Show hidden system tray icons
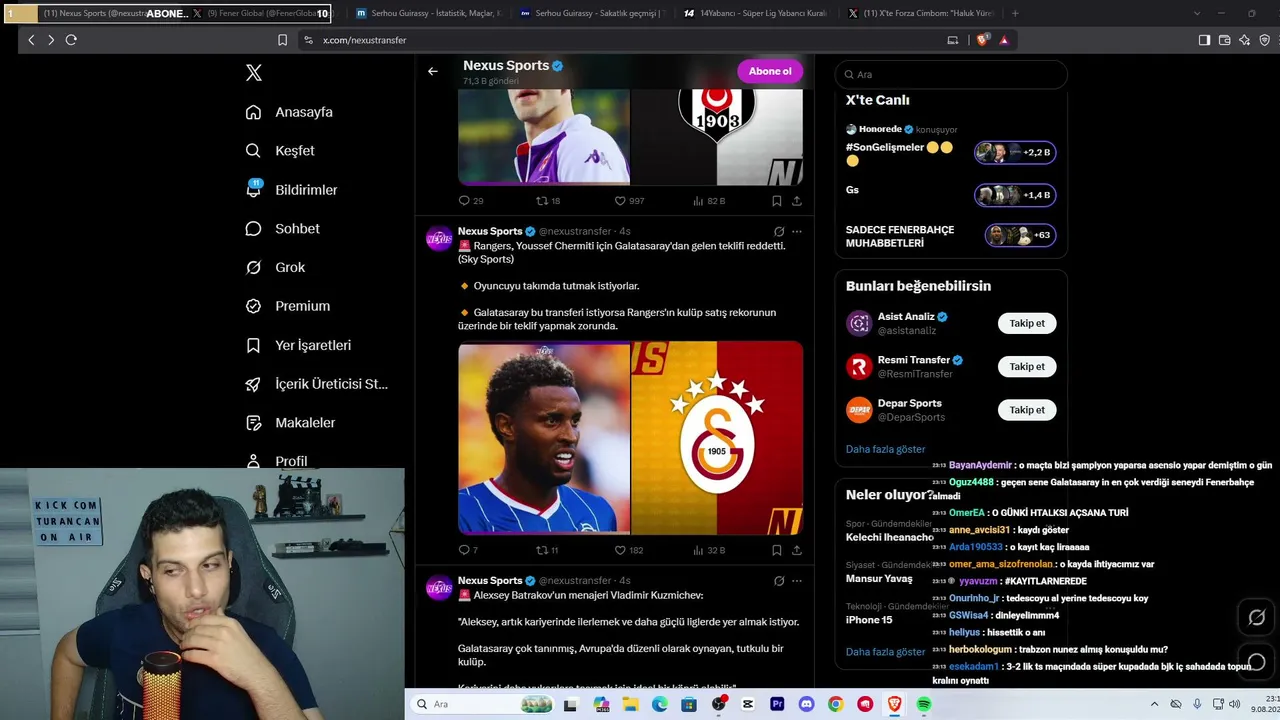This screenshot has width=1280, height=720. click(1155, 704)
